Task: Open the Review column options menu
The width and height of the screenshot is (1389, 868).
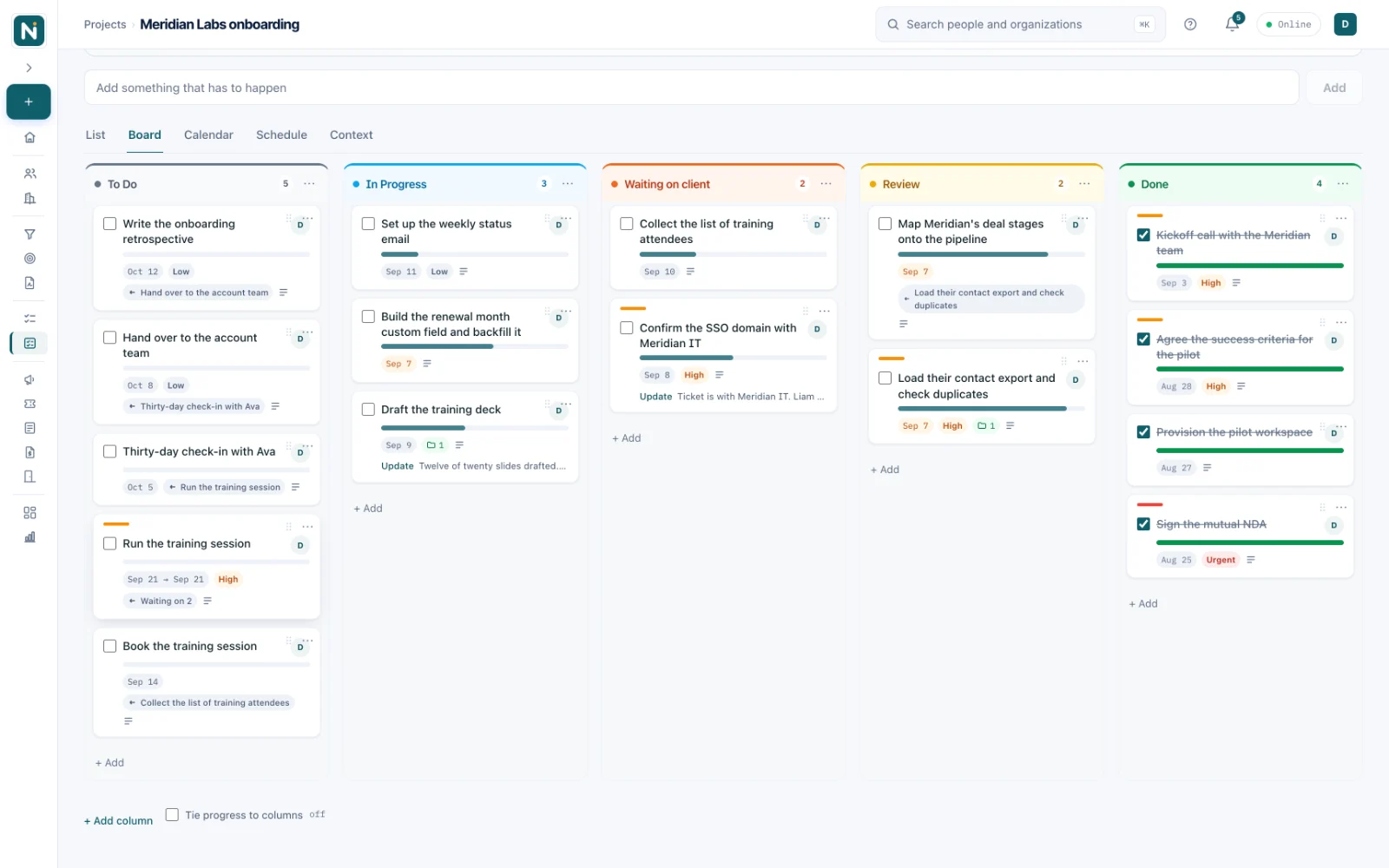Action: coord(1084,184)
